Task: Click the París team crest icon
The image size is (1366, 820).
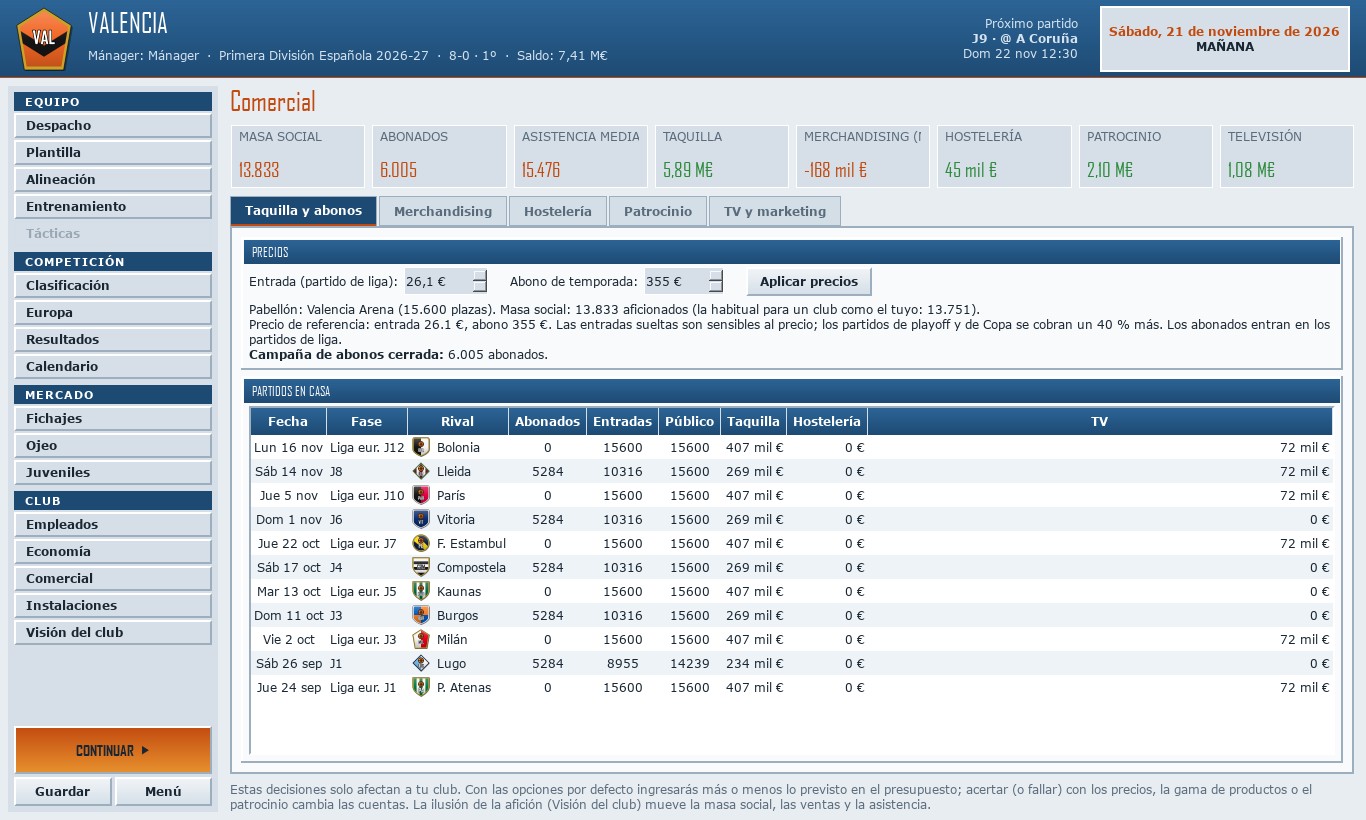Action: click(x=421, y=496)
